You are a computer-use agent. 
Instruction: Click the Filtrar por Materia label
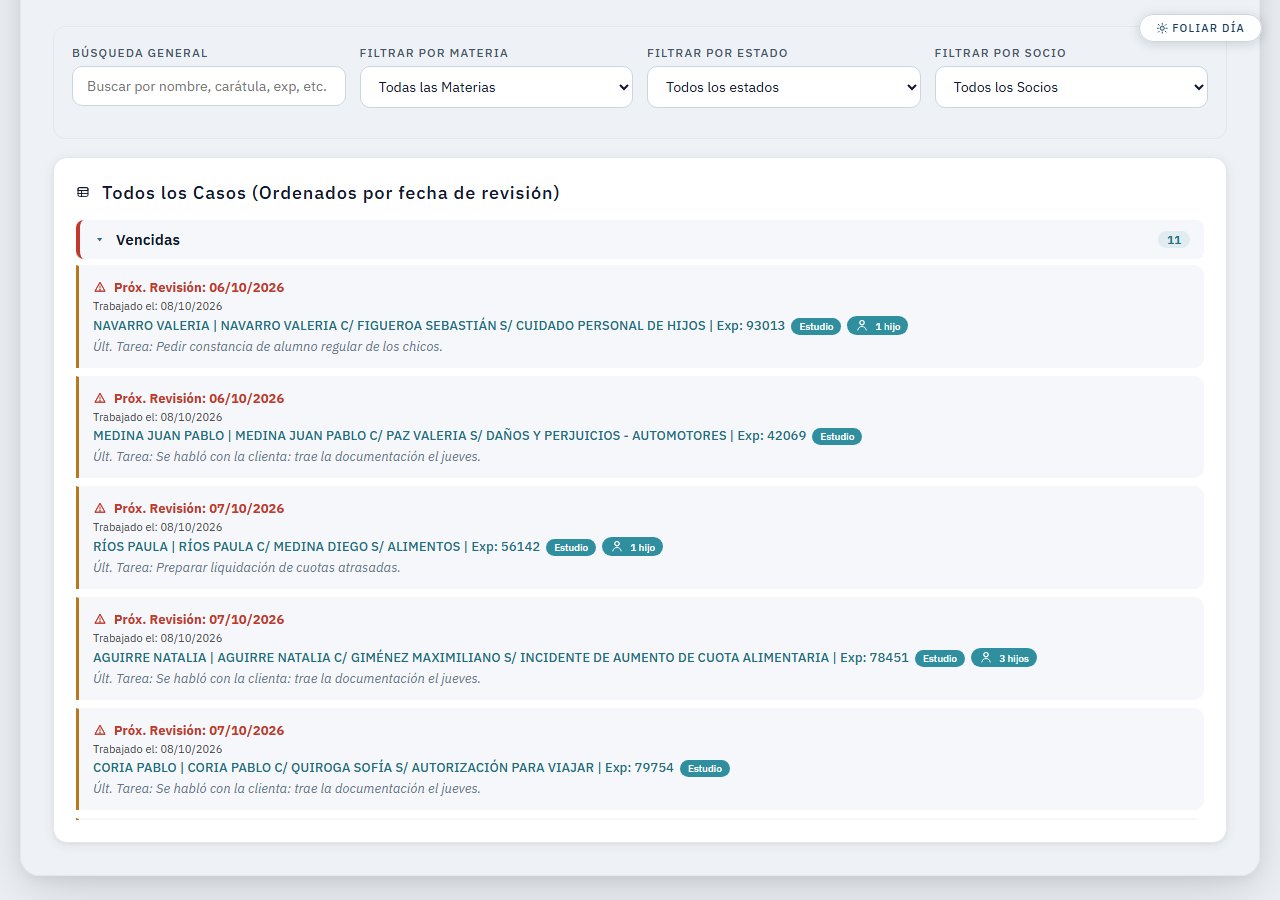pos(434,53)
